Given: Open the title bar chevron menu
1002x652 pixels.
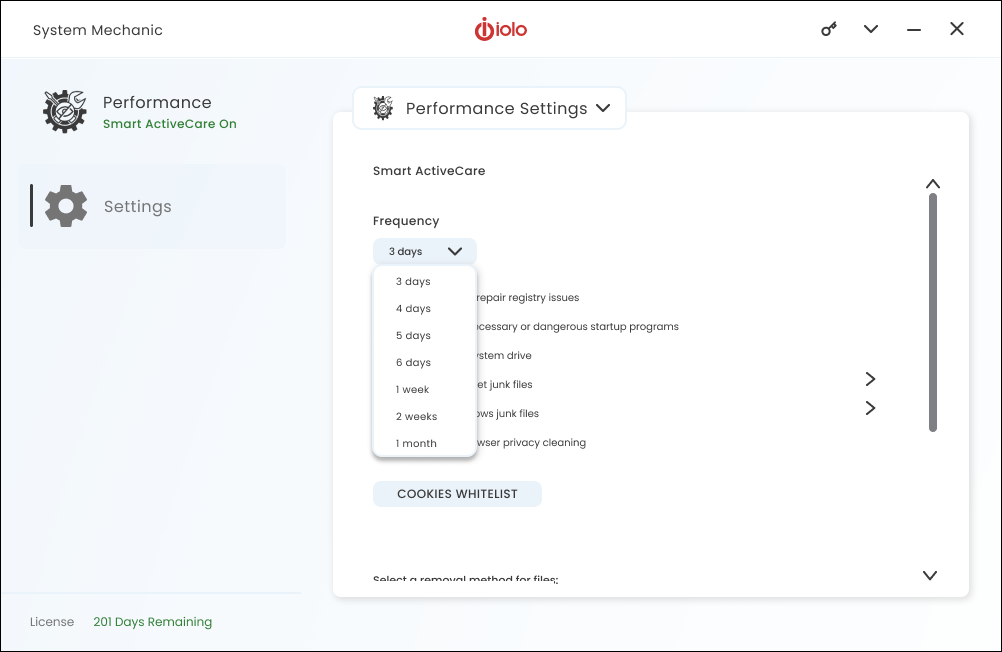Looking at the screenshot, I should pos(870,29).
